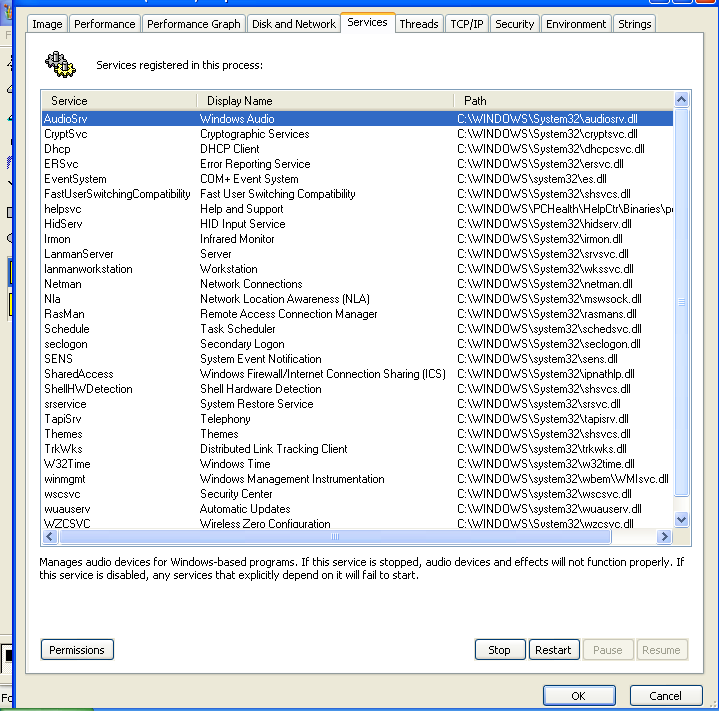The height and width of the screenshot is (711, 719).
Task: Click the Automatic Updates display name
Action: point(245,509)
